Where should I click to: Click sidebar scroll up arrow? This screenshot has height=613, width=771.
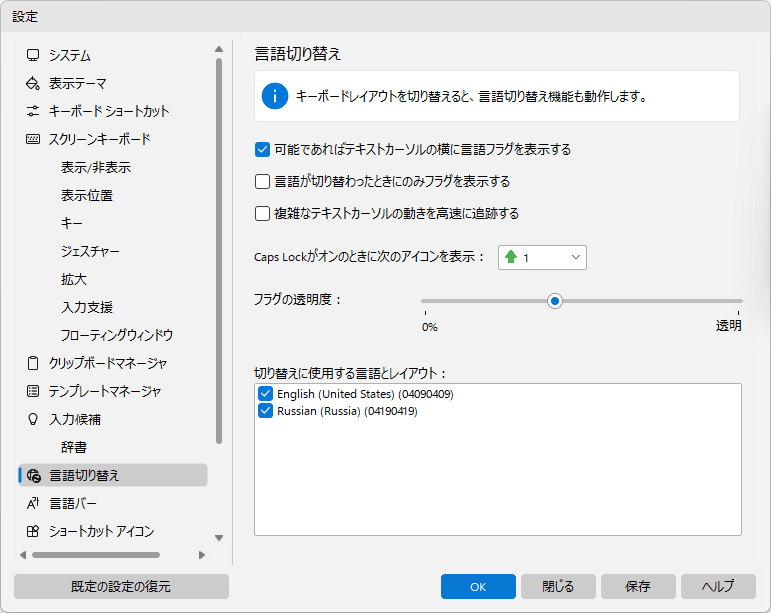(219, 49)
